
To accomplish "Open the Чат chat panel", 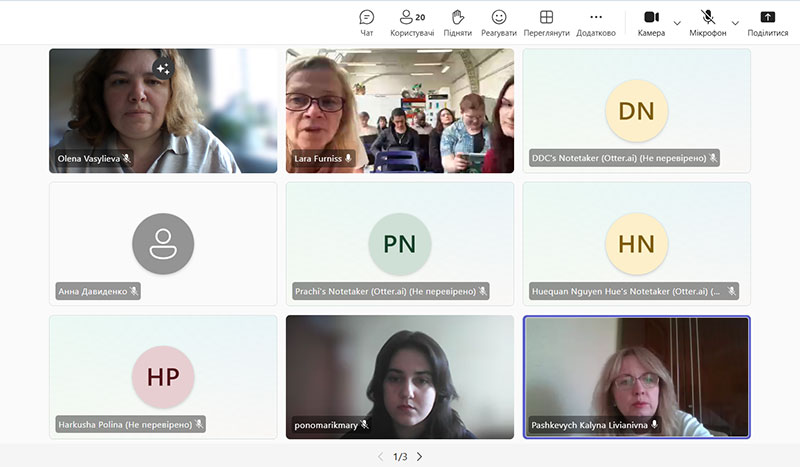I will tap(366, 23).
